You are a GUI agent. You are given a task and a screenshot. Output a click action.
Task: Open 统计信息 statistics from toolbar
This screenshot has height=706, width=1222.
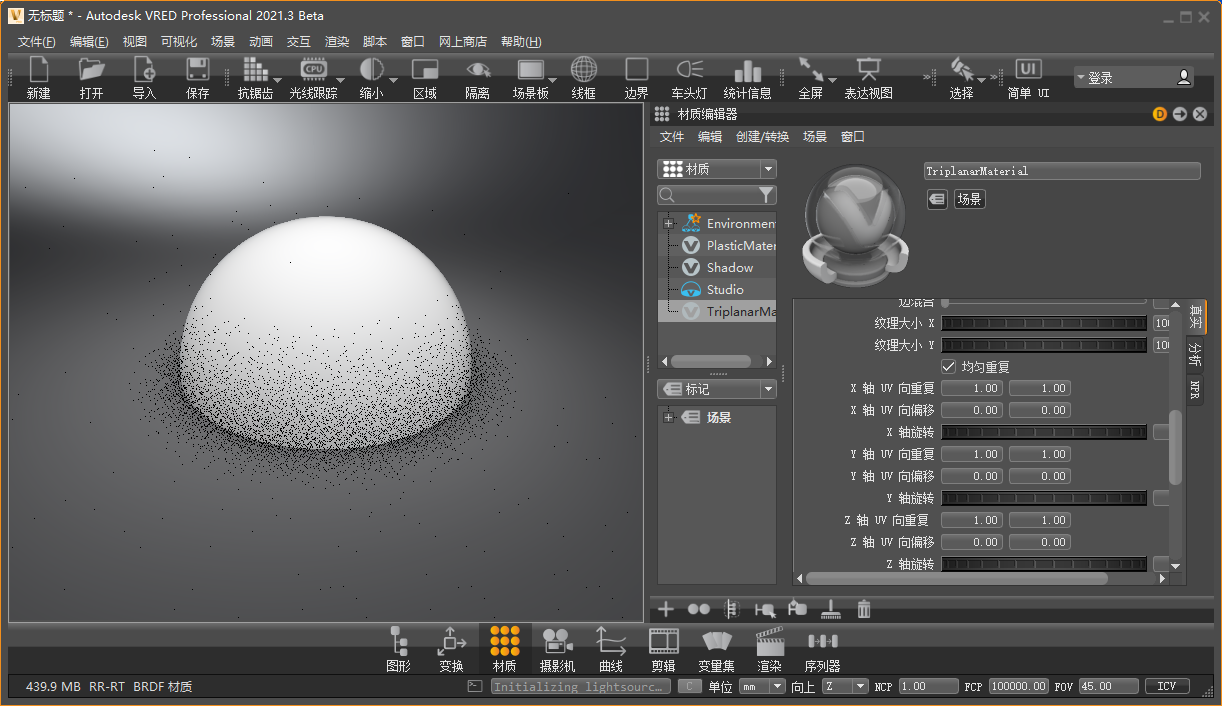747,70
